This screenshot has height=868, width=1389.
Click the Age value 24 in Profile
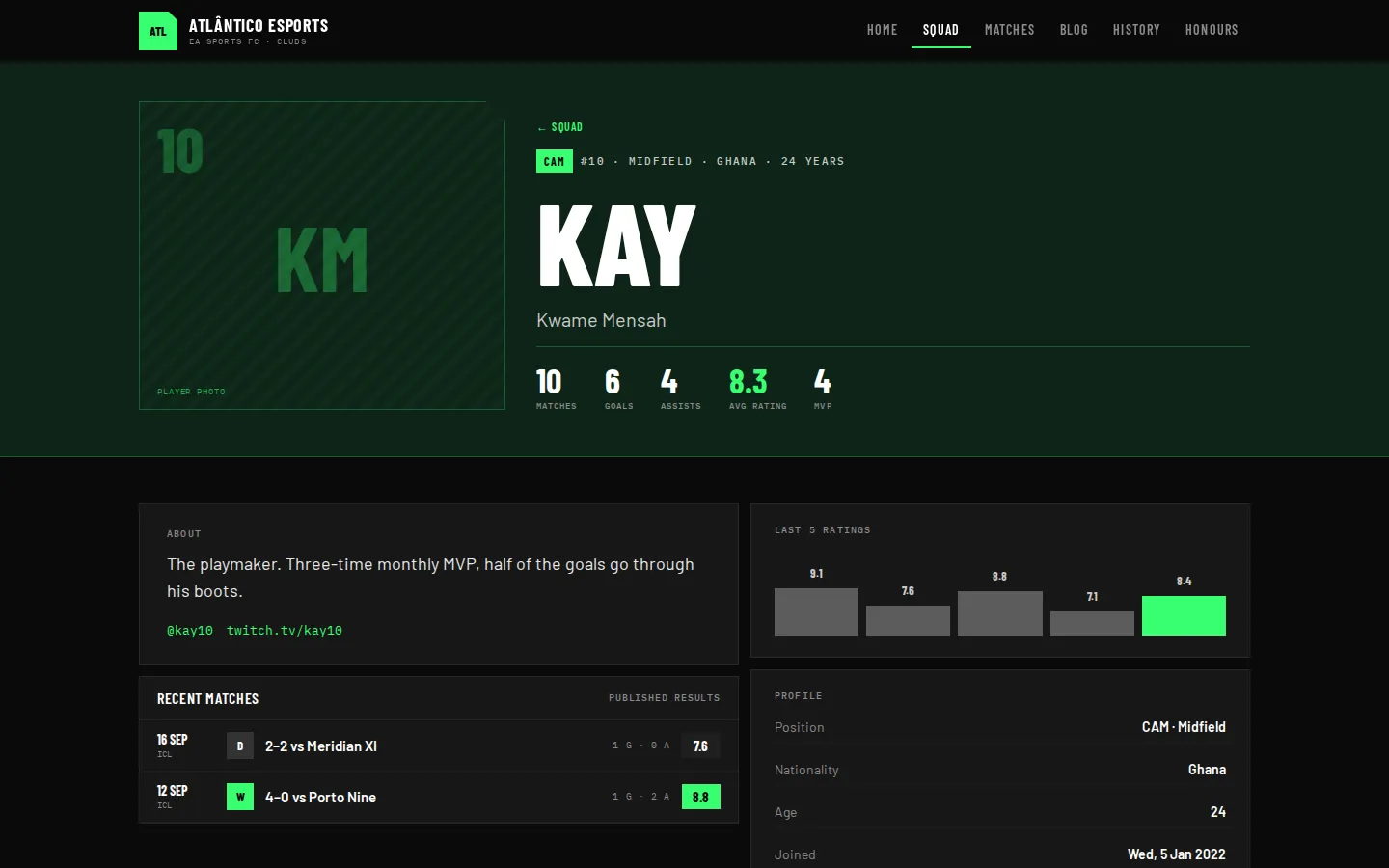click(x=1218, y=812)
